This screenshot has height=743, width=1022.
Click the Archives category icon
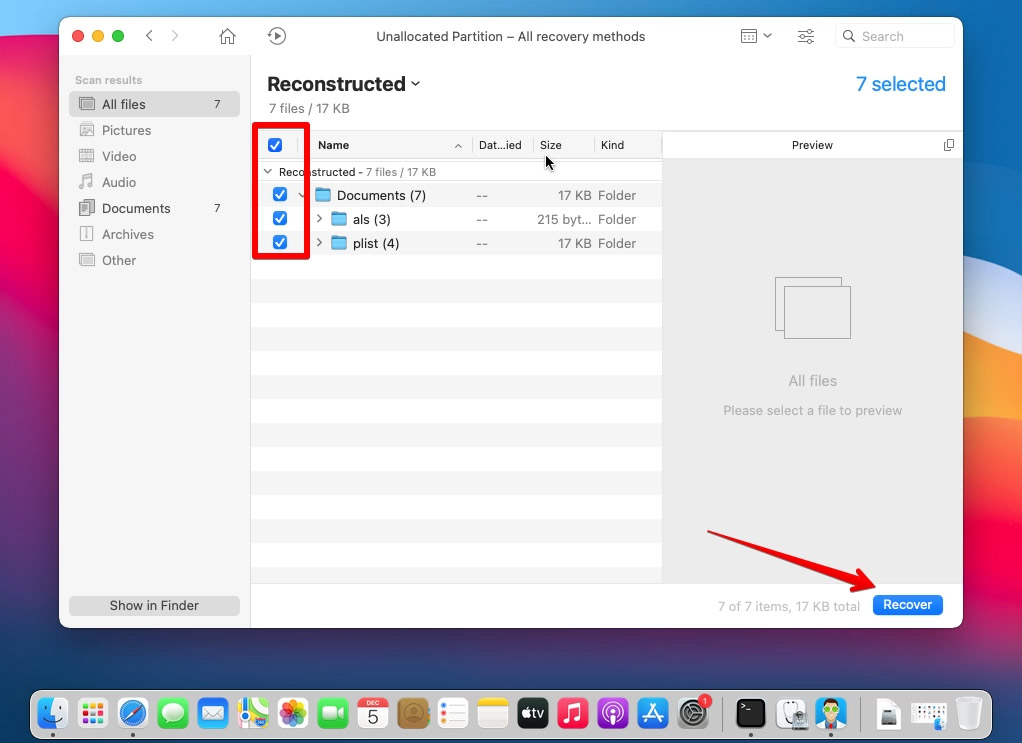(x=86, y=234)
